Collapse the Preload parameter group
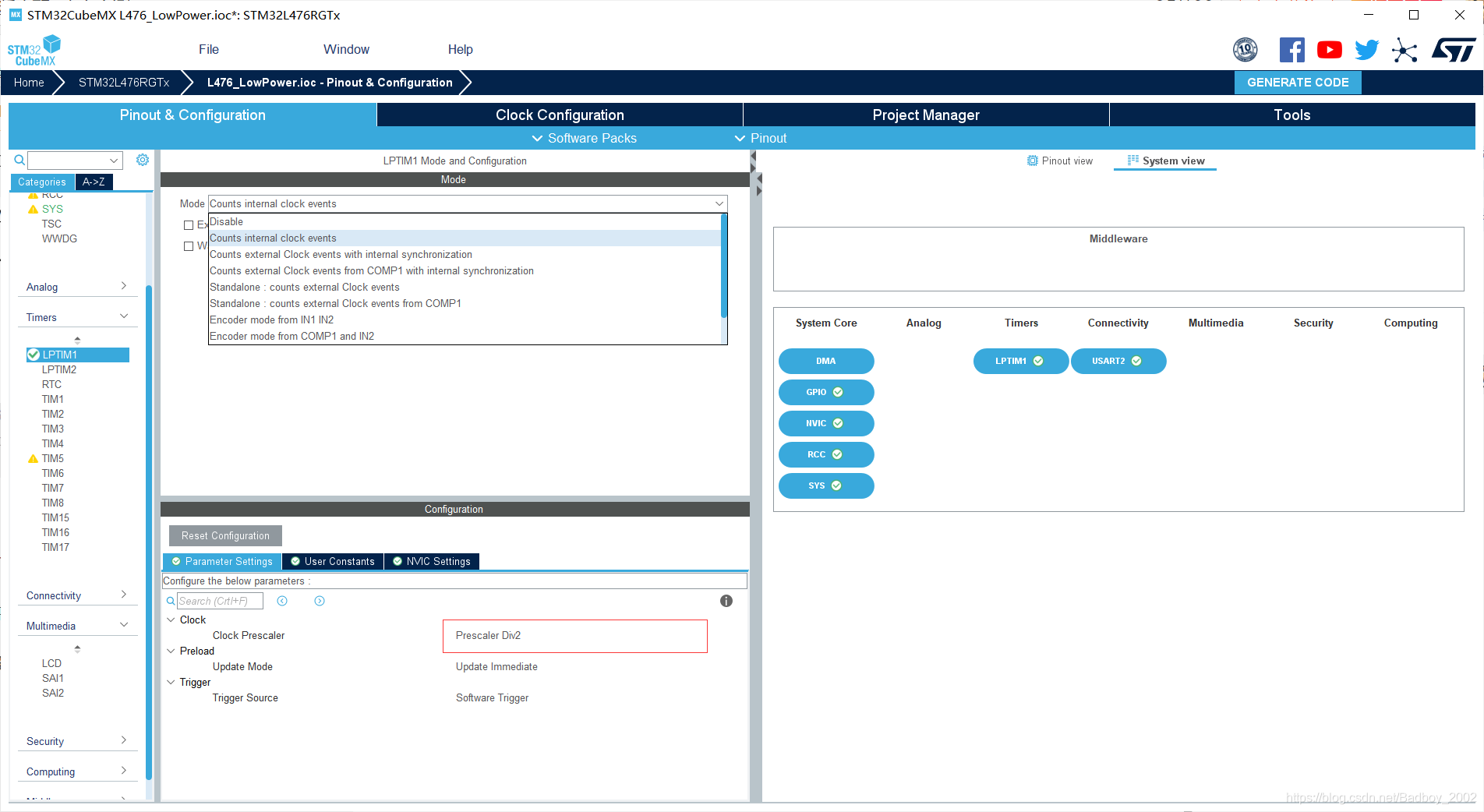This screenshot has height=812, width=1484. 171,651
